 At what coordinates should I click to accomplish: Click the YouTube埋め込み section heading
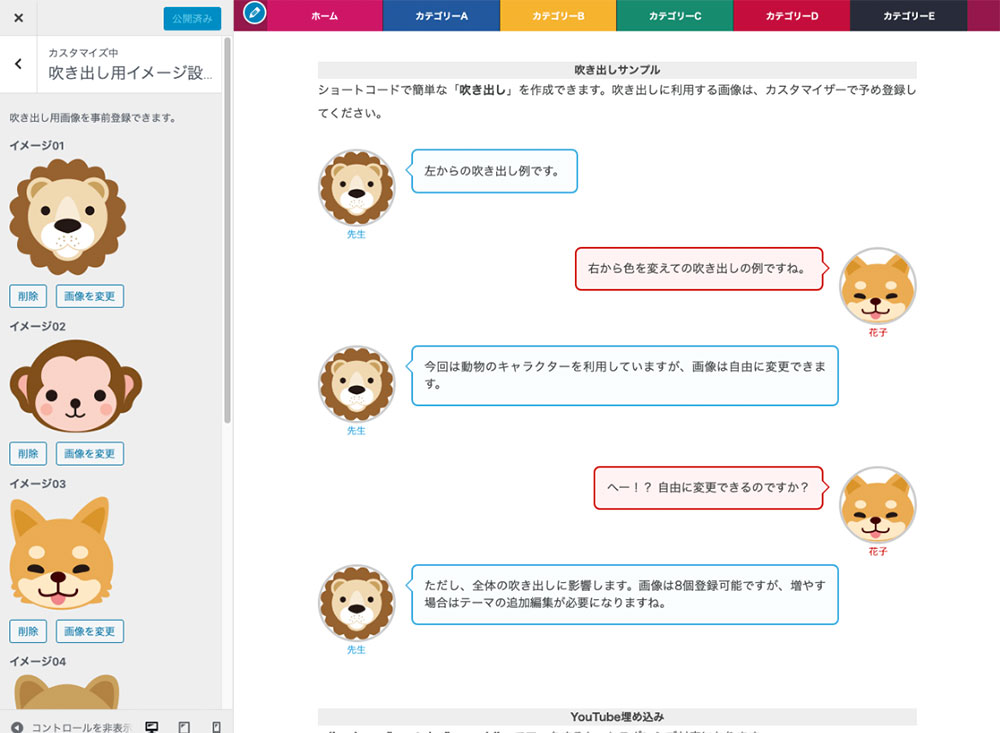(617, 716)
